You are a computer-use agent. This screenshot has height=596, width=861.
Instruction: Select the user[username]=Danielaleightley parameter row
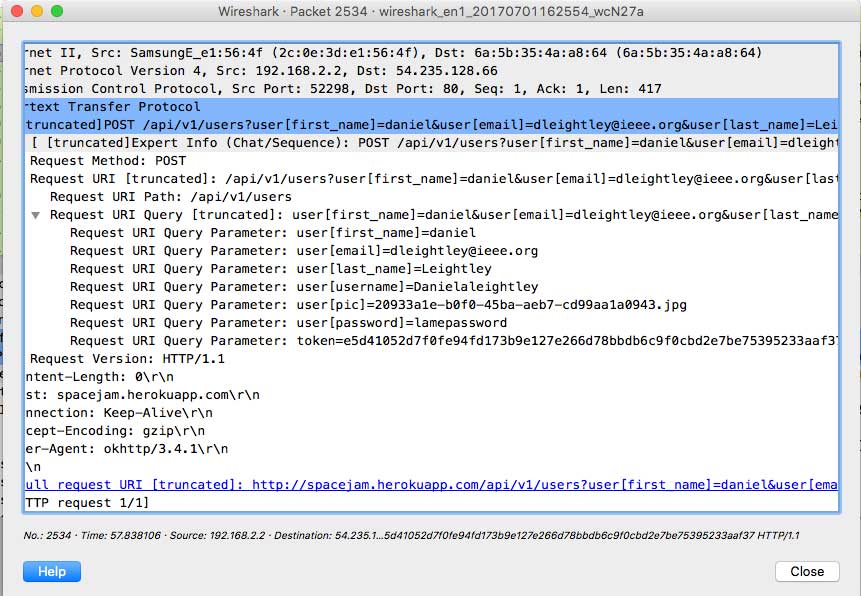point(432,287)
